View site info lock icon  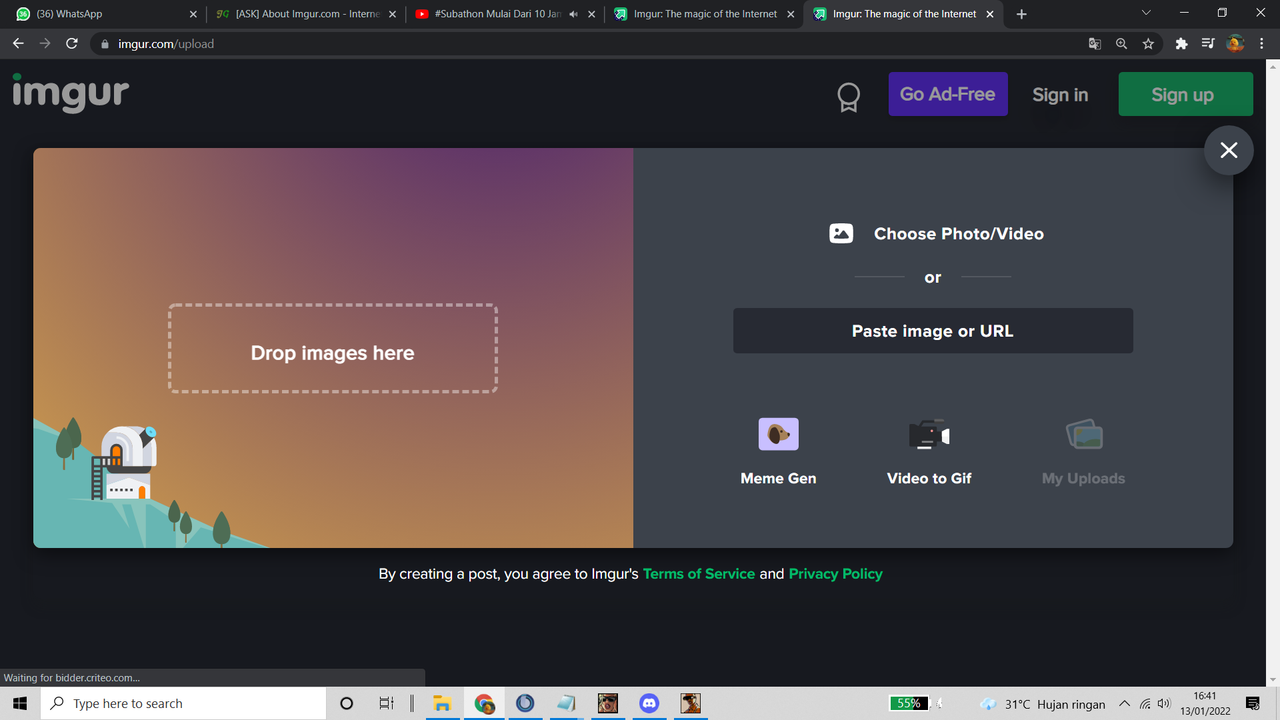coord(105,44)
